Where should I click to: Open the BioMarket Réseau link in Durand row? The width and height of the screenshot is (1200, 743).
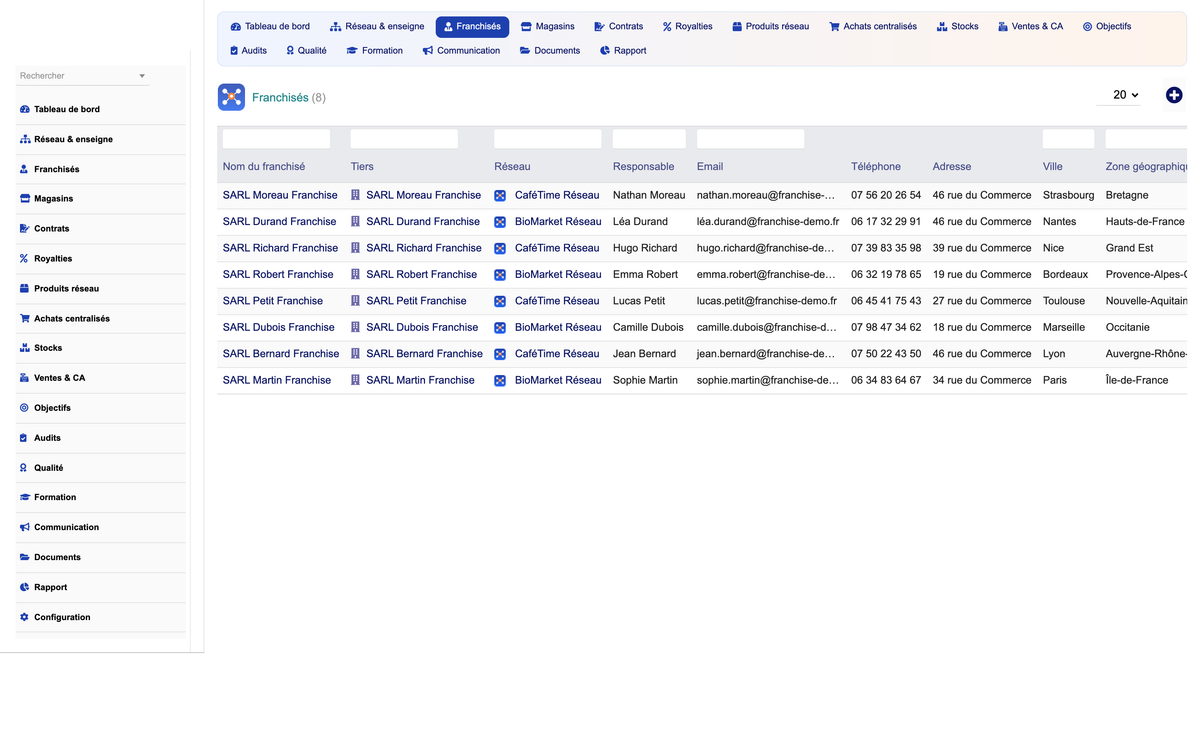[x=558, y=221]
